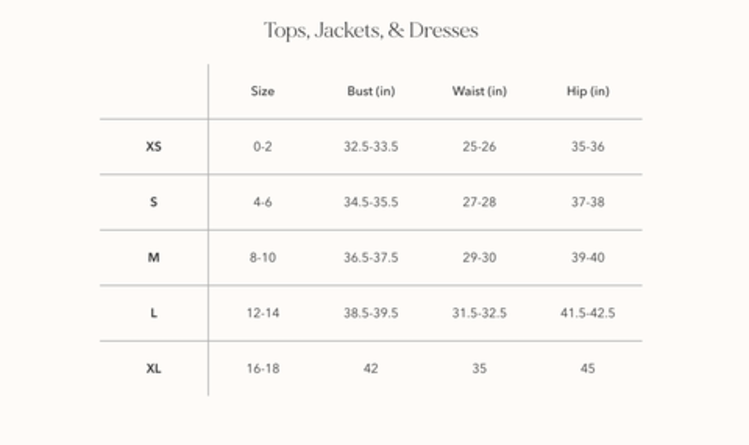This screenshot has width=749, height=445.
Task: Click the 0-2 size cell
Action: (262, 147)
